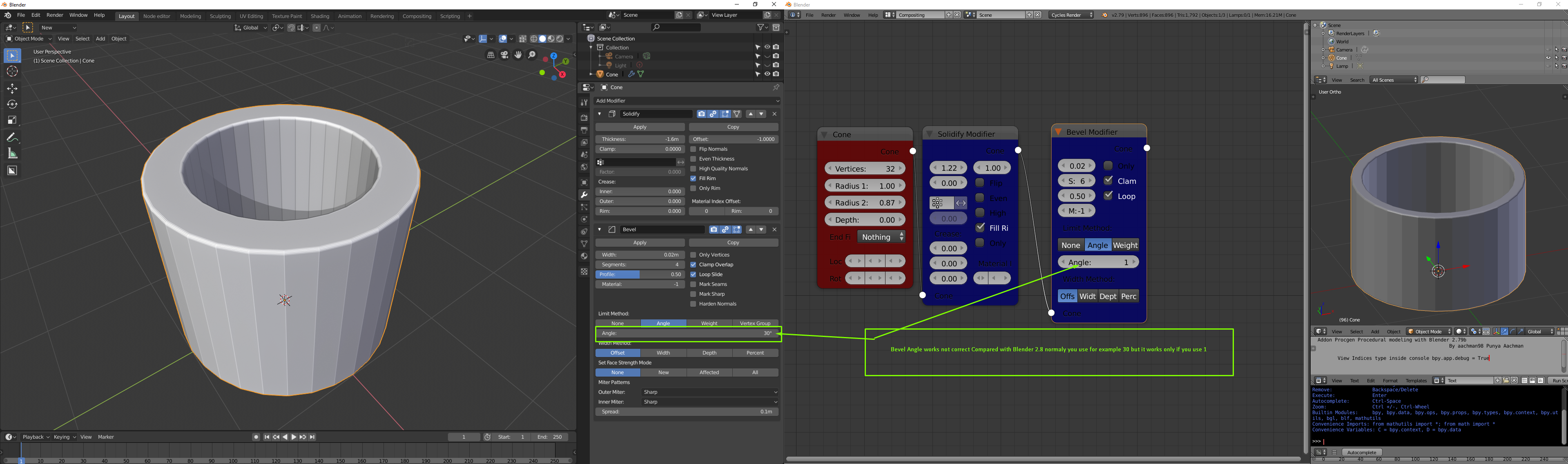The height and width of the screenshot is (464, 1568).
Task: Toggle the Harden Normals checkbox
Action: tap(693, 304)
